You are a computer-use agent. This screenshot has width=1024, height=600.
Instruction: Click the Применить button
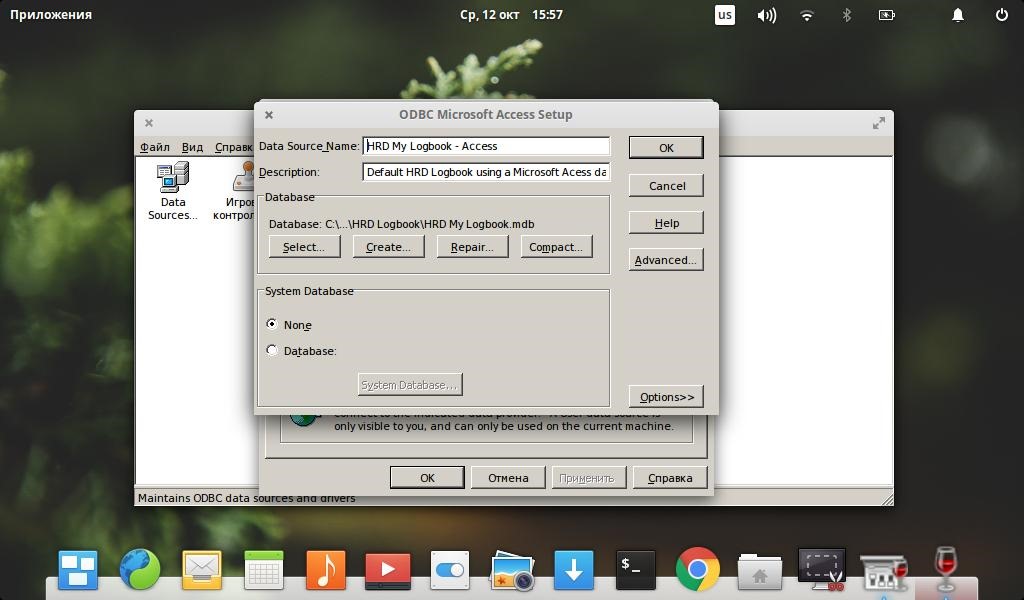[x=589, y=477]
